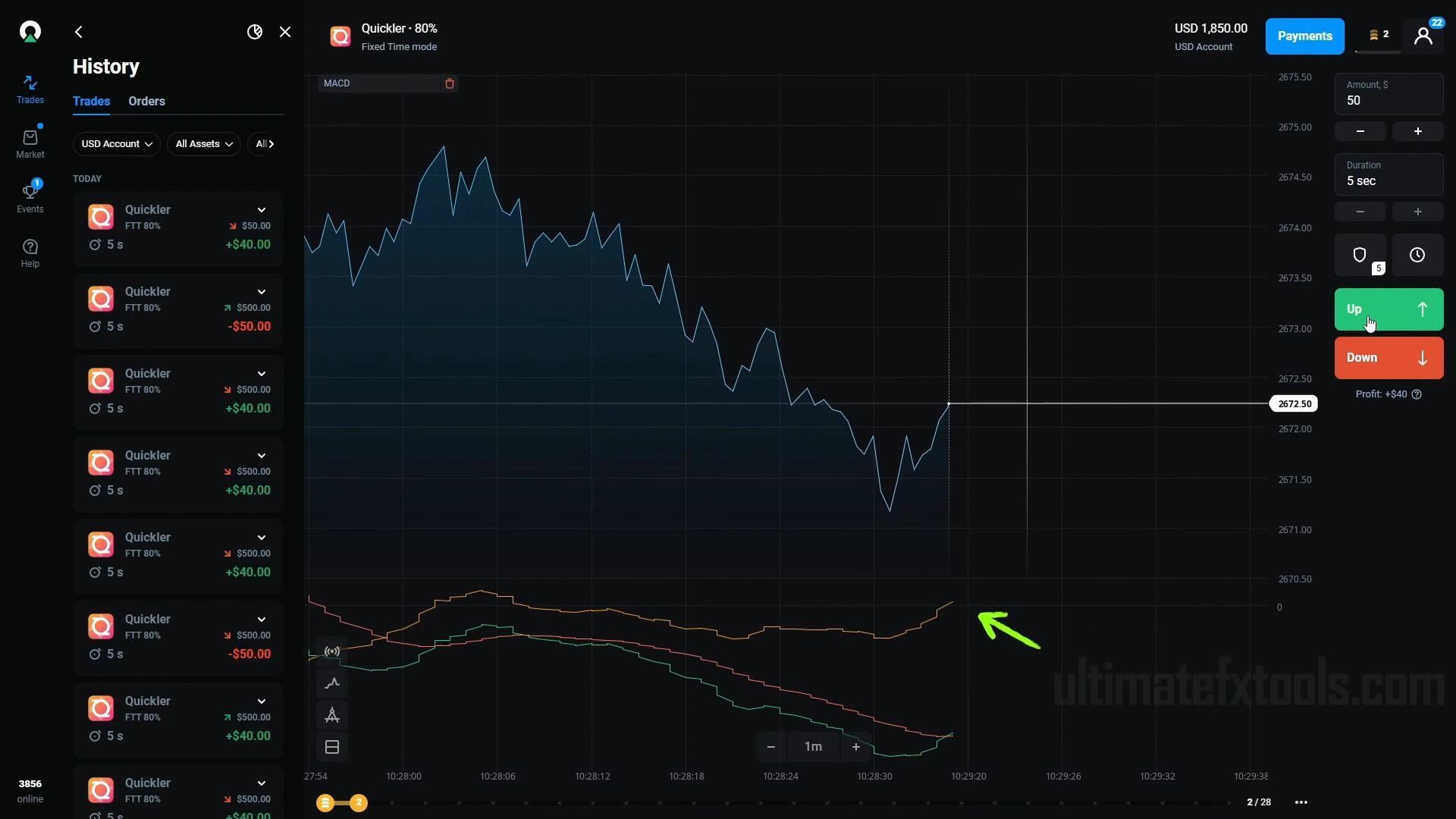Open the trading signals broadcast icon
The height and width of the screenshot is (819, 1456).
click(332, 651)
